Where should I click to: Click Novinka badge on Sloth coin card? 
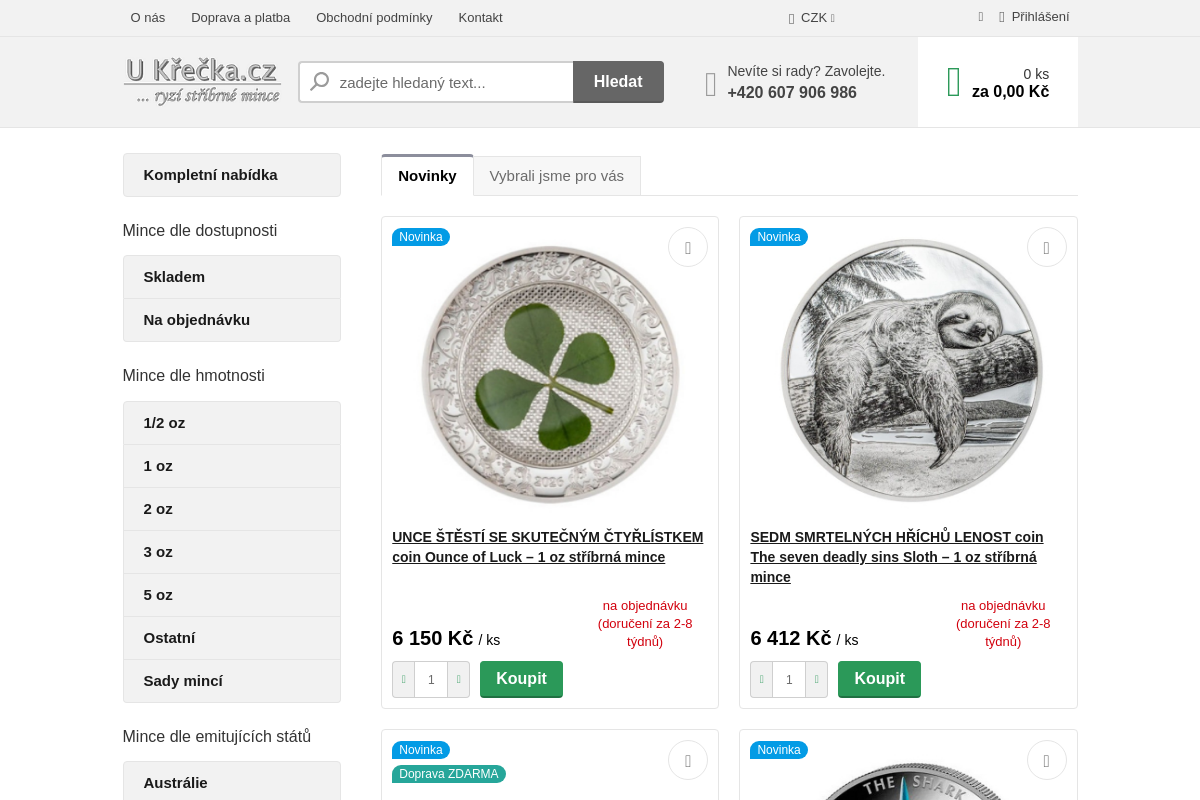pyautogui.click(x=779, y=237)
